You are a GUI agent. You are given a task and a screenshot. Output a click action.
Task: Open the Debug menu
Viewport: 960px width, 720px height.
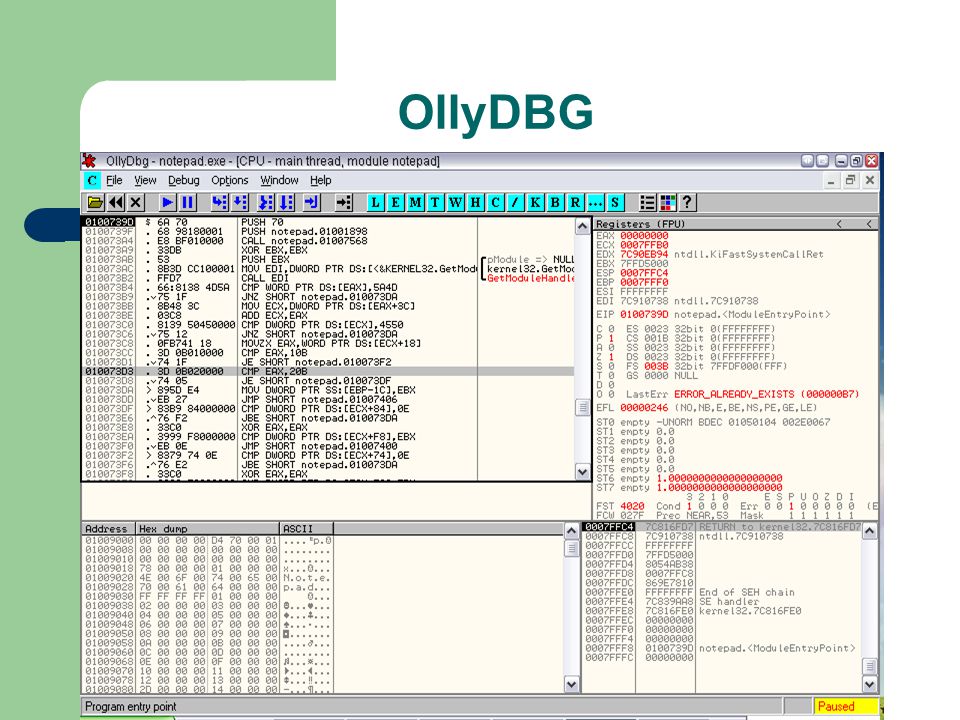pos(184,181)
